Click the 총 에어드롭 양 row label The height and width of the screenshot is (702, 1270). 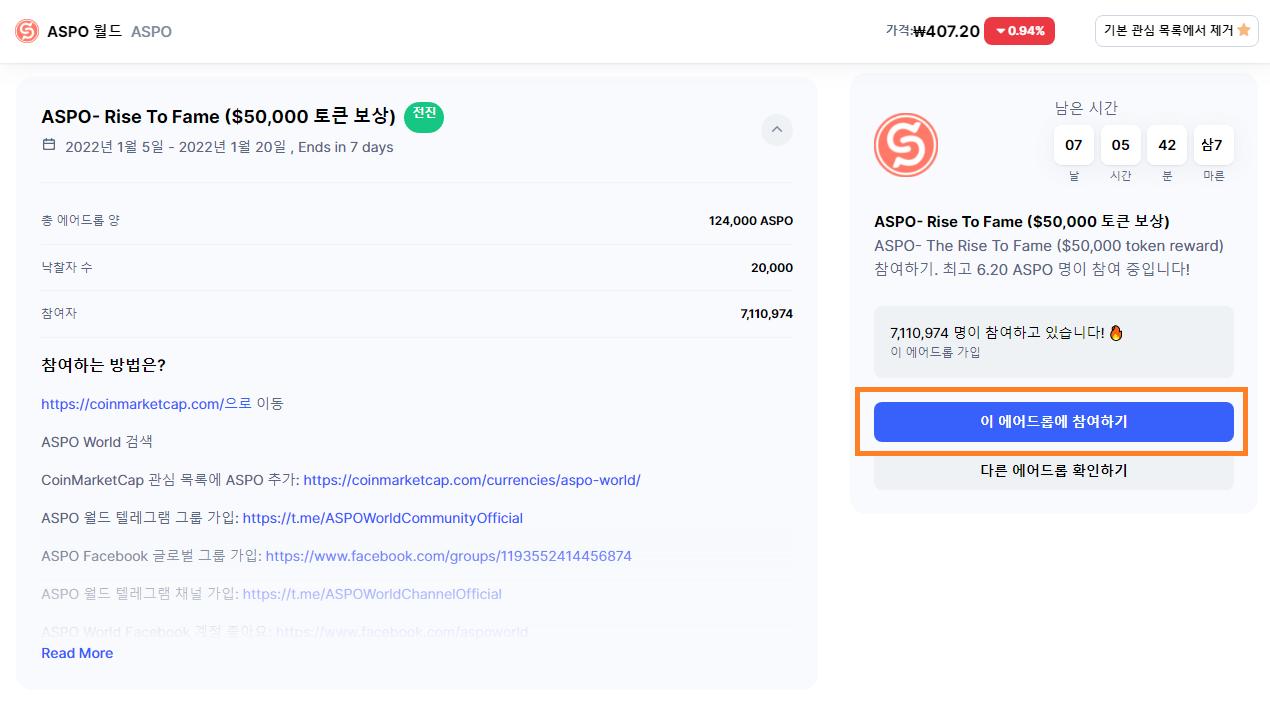coord(80,220)
